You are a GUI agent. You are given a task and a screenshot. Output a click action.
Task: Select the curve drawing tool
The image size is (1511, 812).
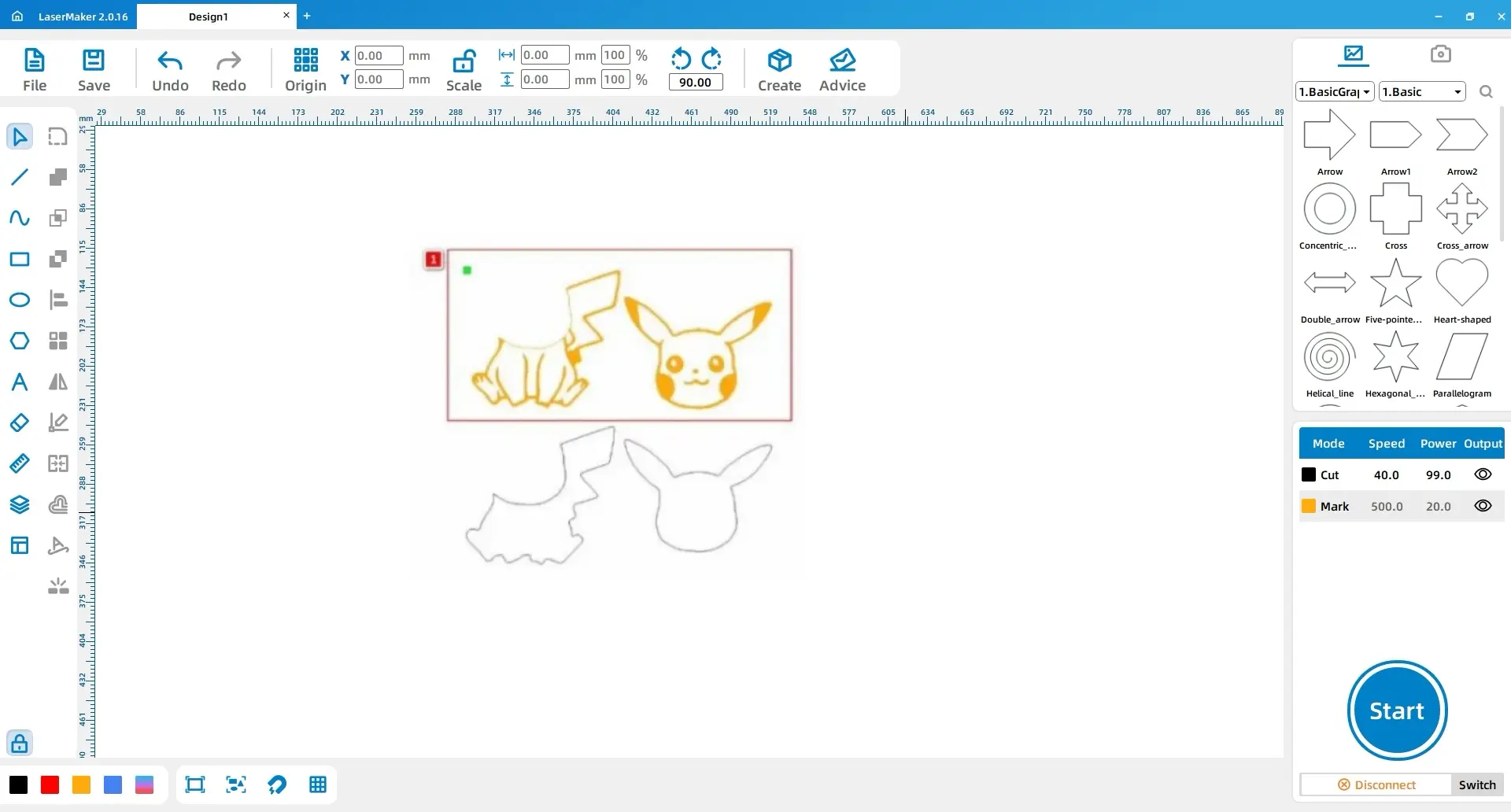click(20, 218)
